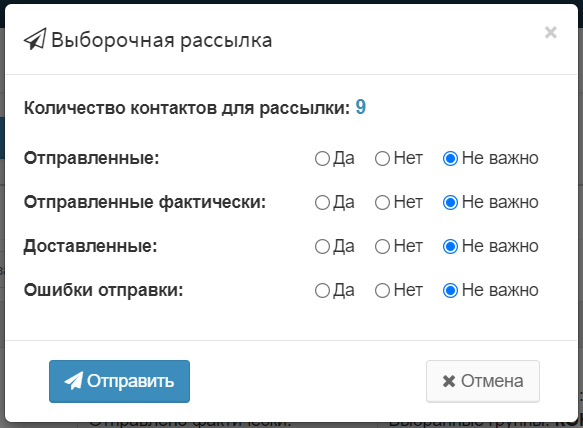Click the Выборочная рассылка title text

(x=161, y=40)
